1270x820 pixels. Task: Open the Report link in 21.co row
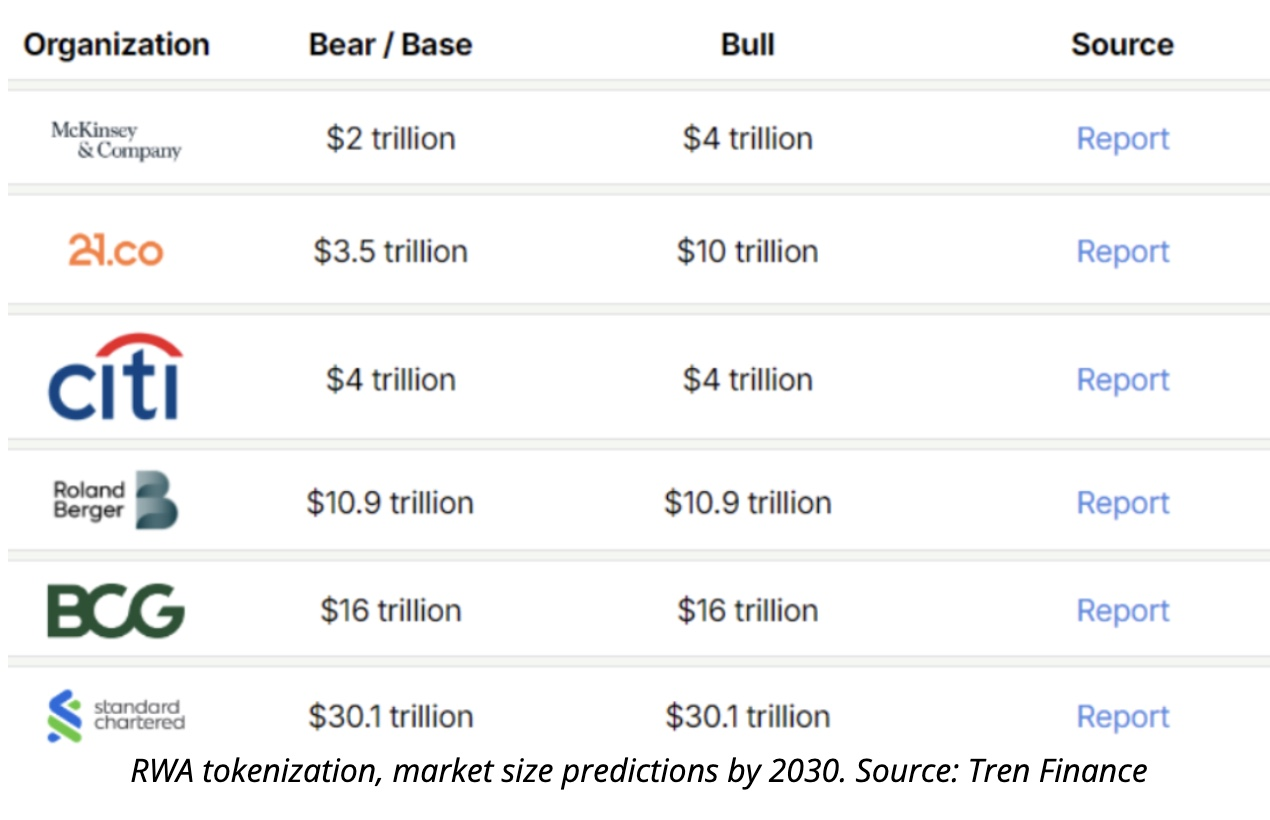point(1122,251)
